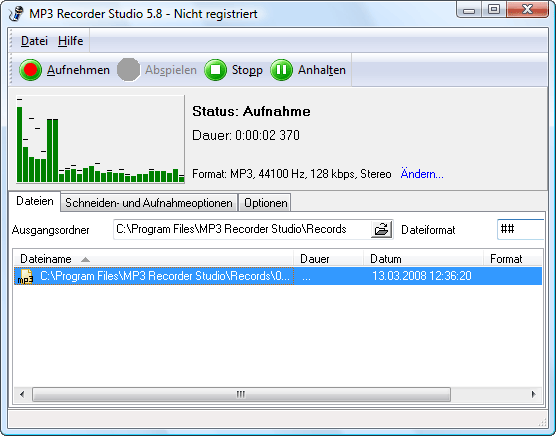This screenshot has height=436, width=556.
Task: Minimize the MP3 Recorder Studio window
Action: (x=469, y=10)
